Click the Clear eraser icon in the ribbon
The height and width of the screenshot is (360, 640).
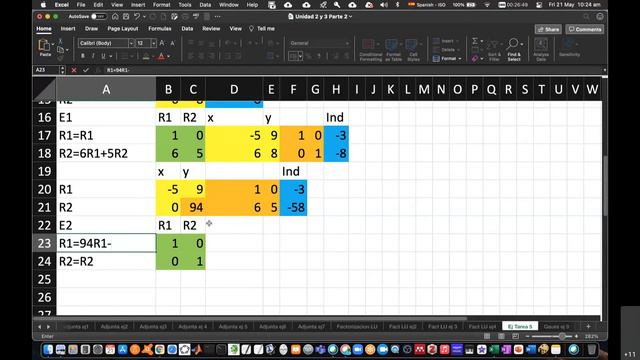coord(475,59)
